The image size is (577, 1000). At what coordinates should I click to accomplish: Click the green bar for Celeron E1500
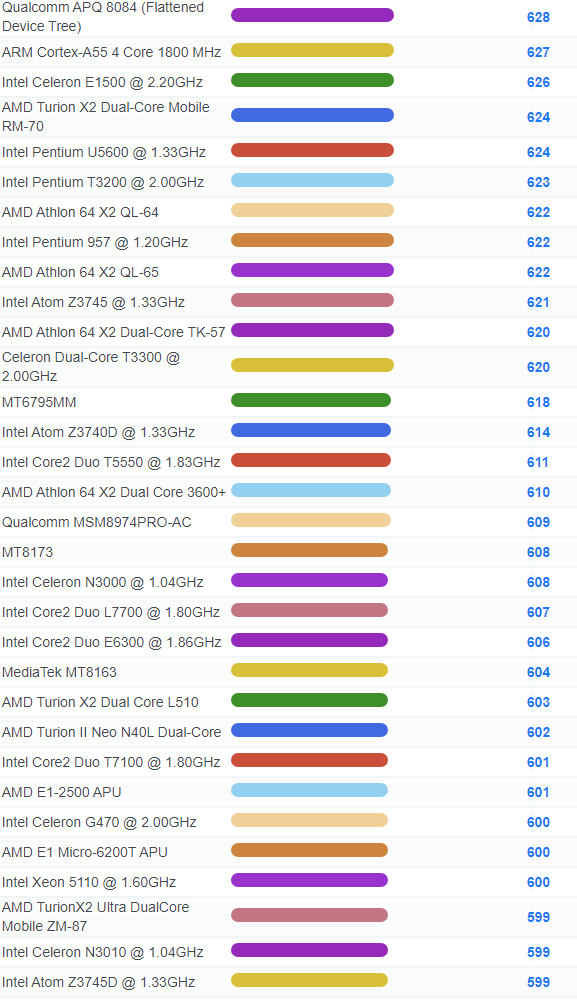click(x=312, y=80)
